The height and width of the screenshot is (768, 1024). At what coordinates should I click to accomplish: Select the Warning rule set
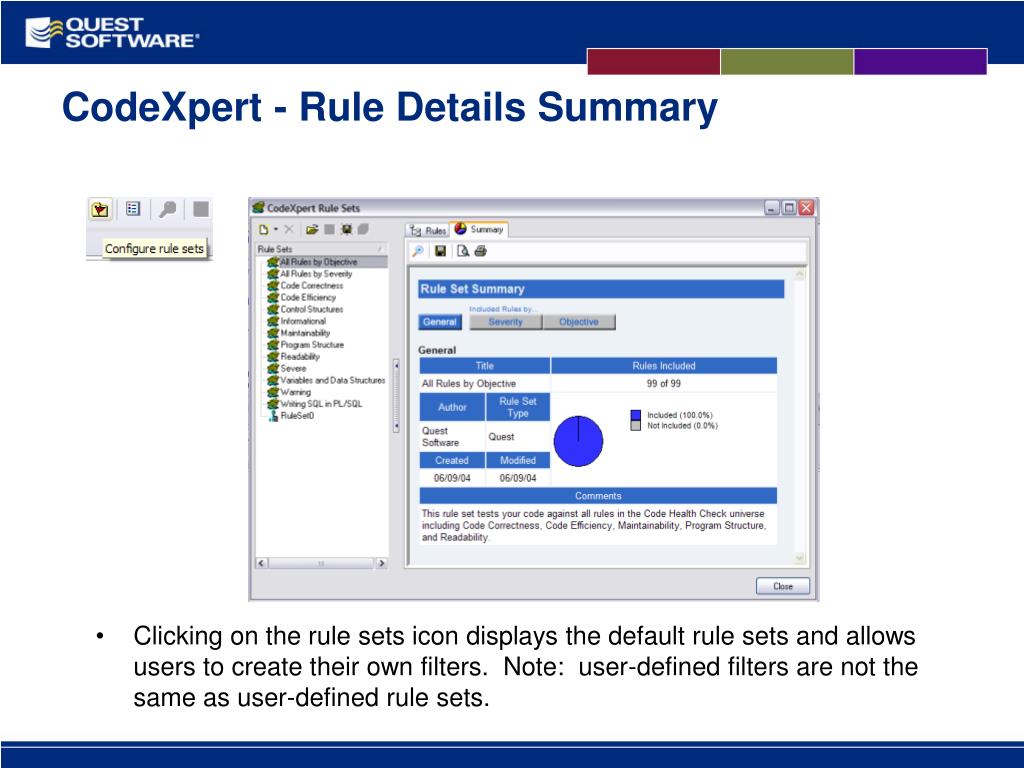click(x=295, y=392)
